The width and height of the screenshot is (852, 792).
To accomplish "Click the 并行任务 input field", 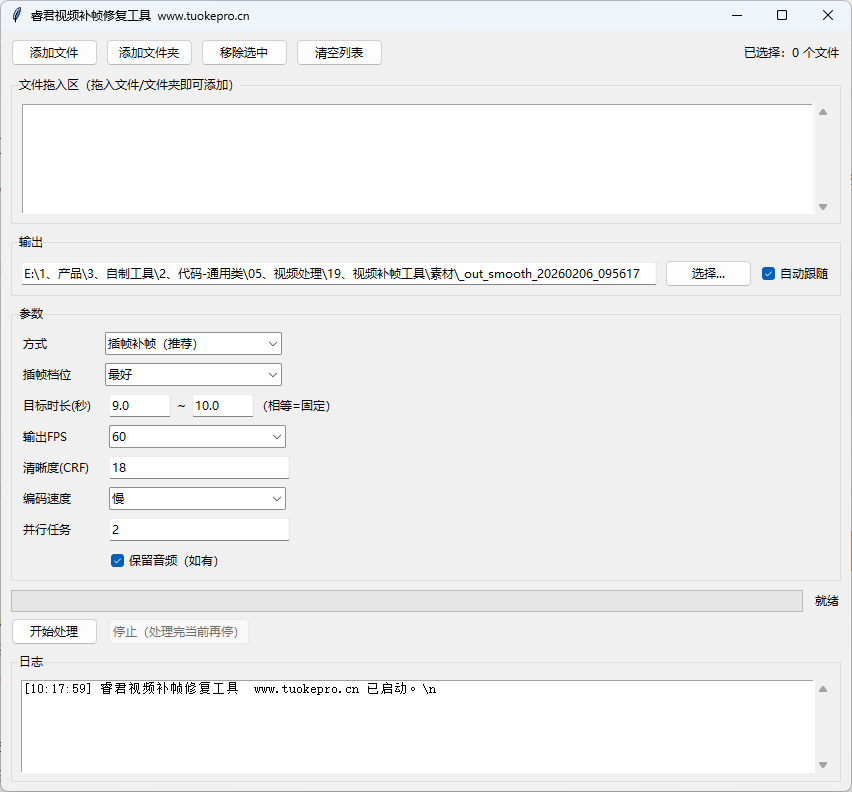I will point(197,530).
